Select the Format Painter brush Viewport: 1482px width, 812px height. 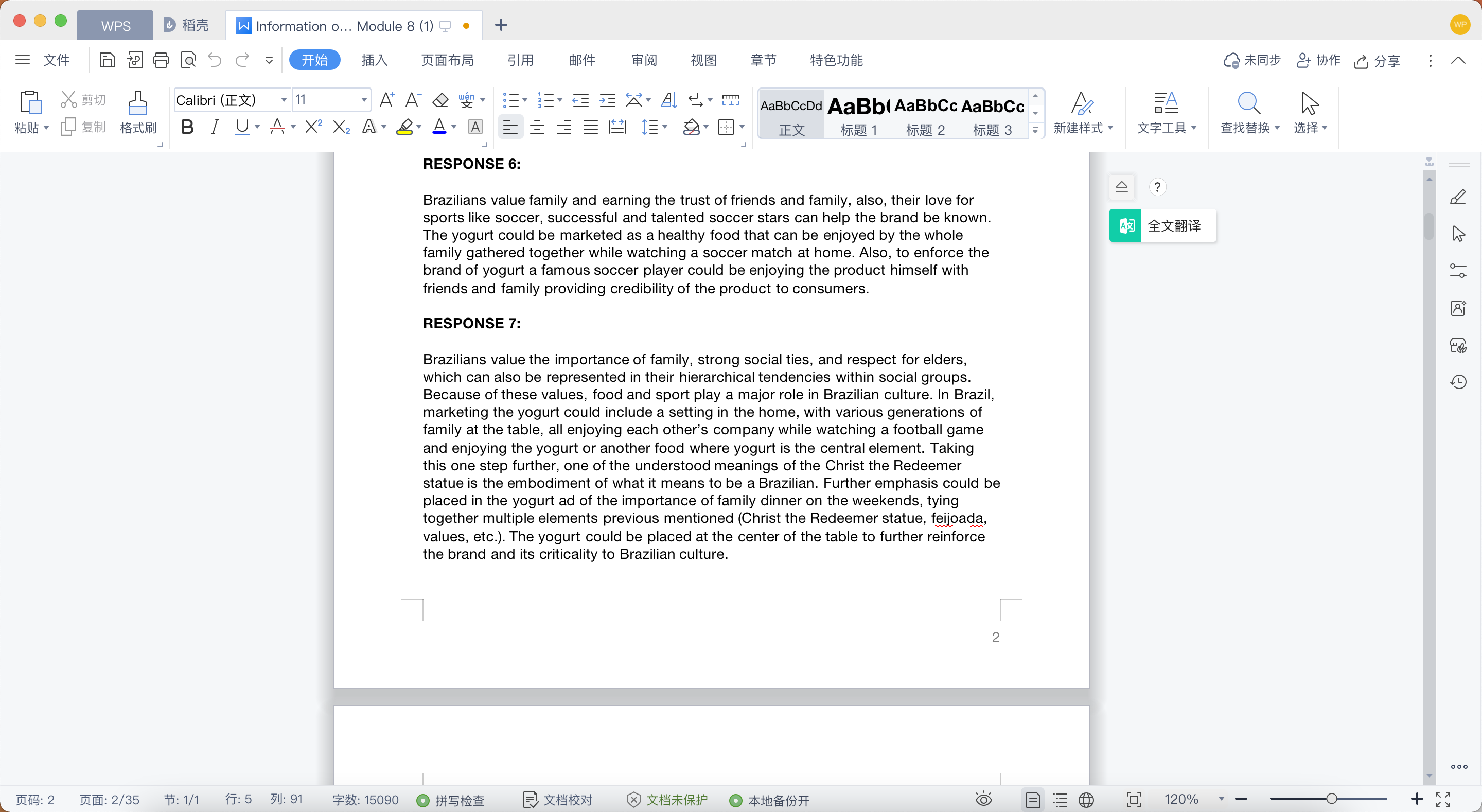[137, 102]
